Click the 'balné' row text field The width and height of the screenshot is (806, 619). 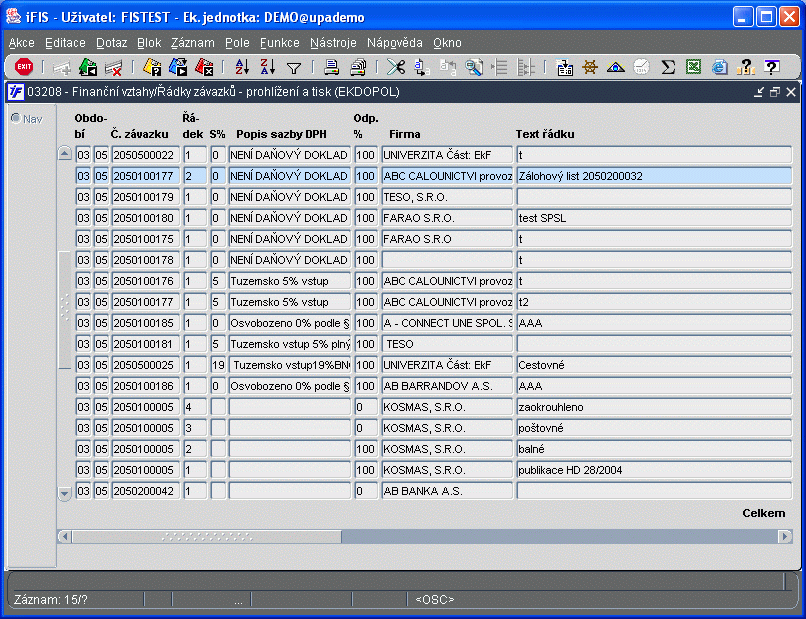pos(654,449)
